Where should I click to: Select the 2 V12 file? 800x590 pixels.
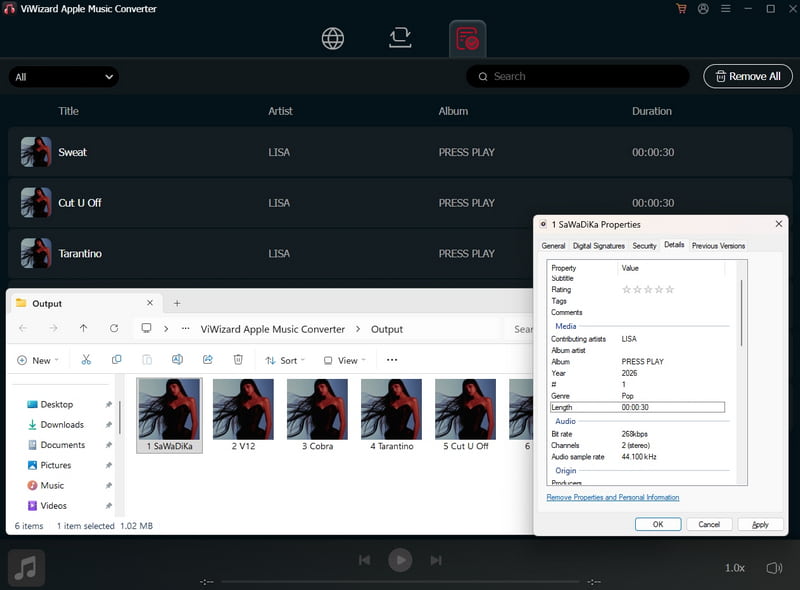pos(243,415)
